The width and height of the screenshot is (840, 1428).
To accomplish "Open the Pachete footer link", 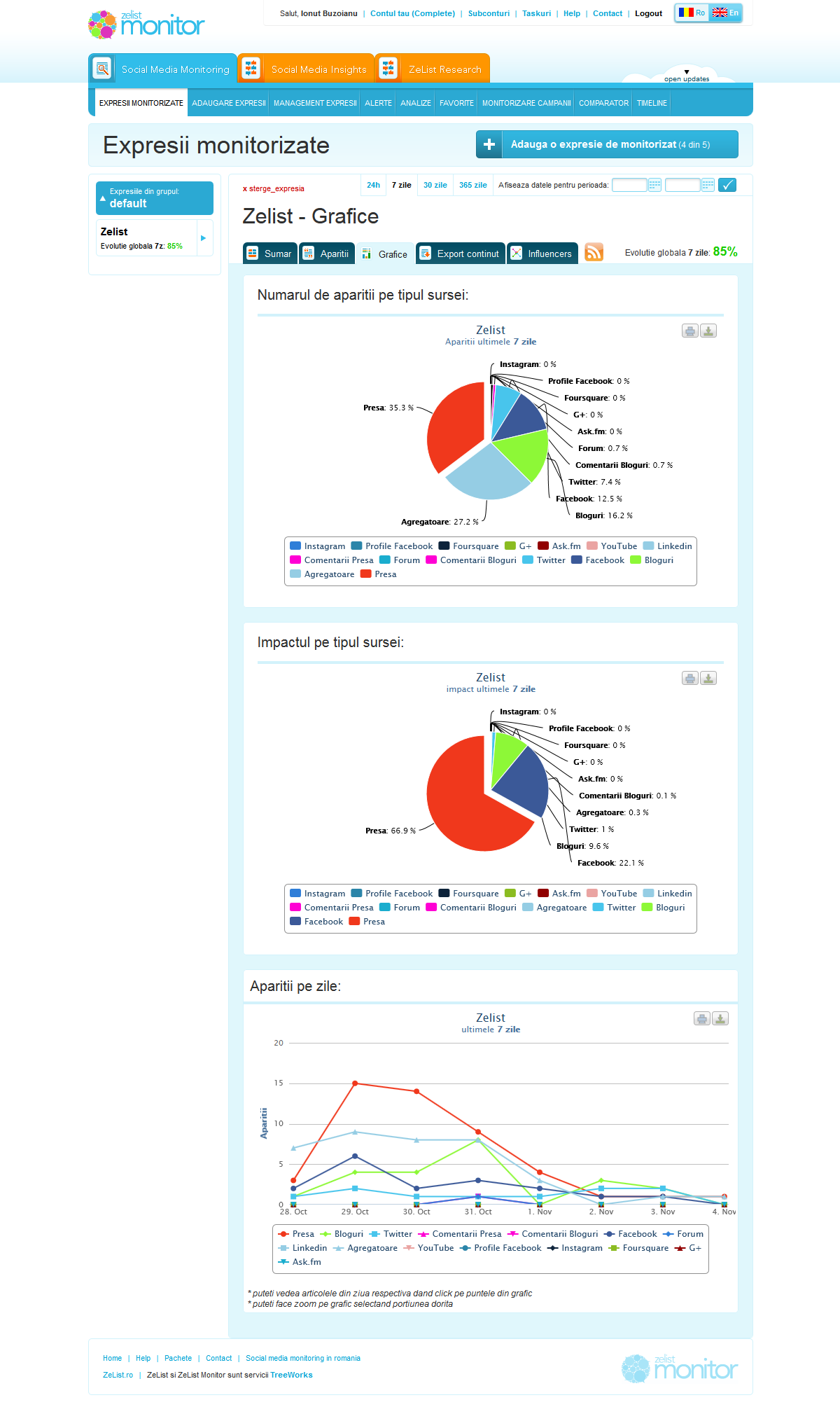I will pyautogui.click(x=178, y=1358).
